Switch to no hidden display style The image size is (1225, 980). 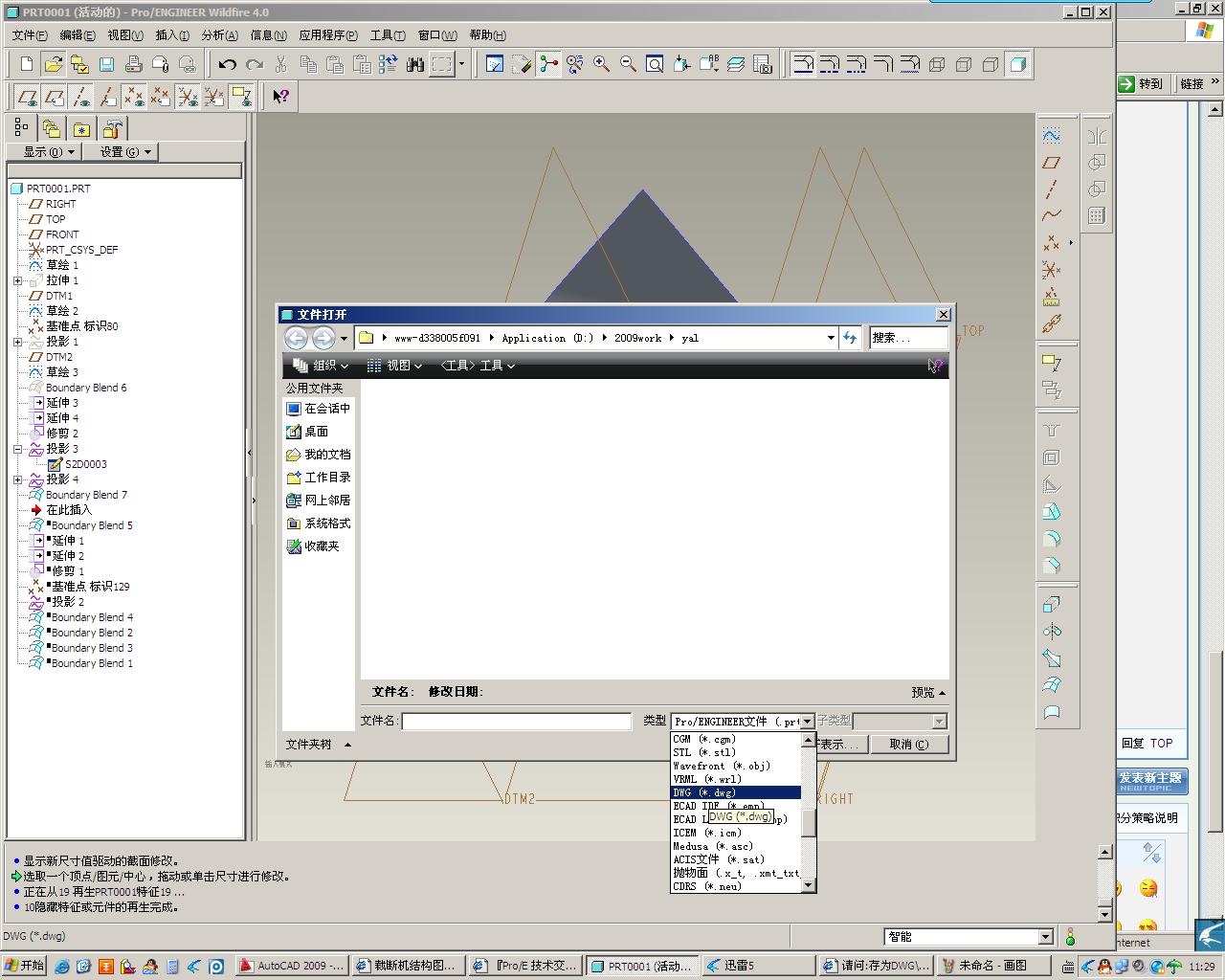point(991,64)
